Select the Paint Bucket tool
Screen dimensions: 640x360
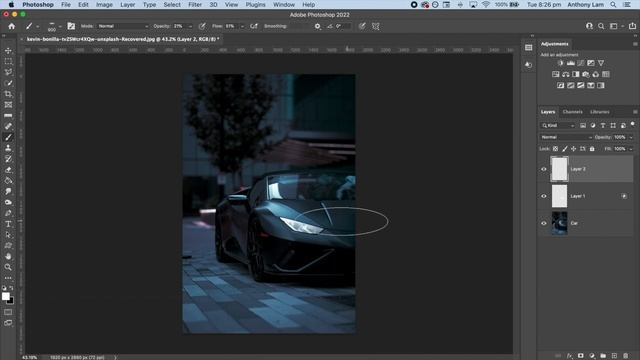(8, 180)
